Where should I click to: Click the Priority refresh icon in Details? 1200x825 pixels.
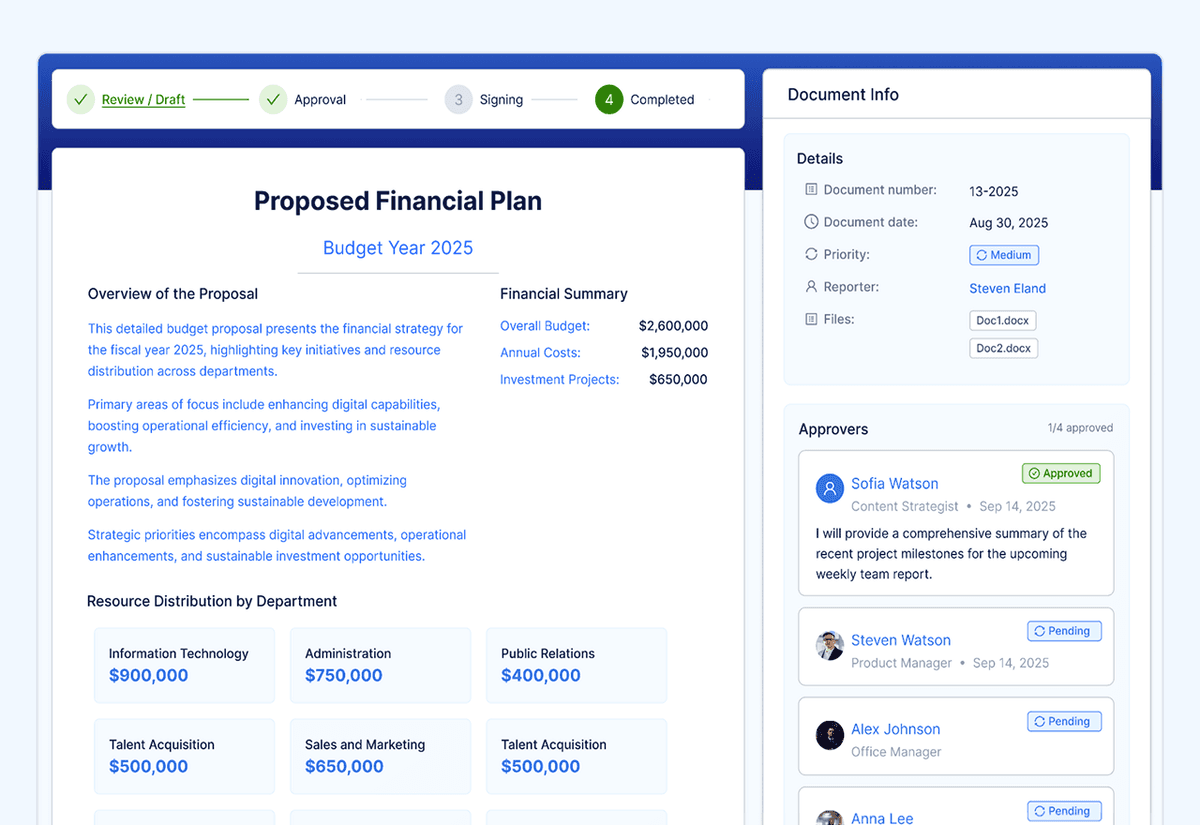tap(811, 254)
